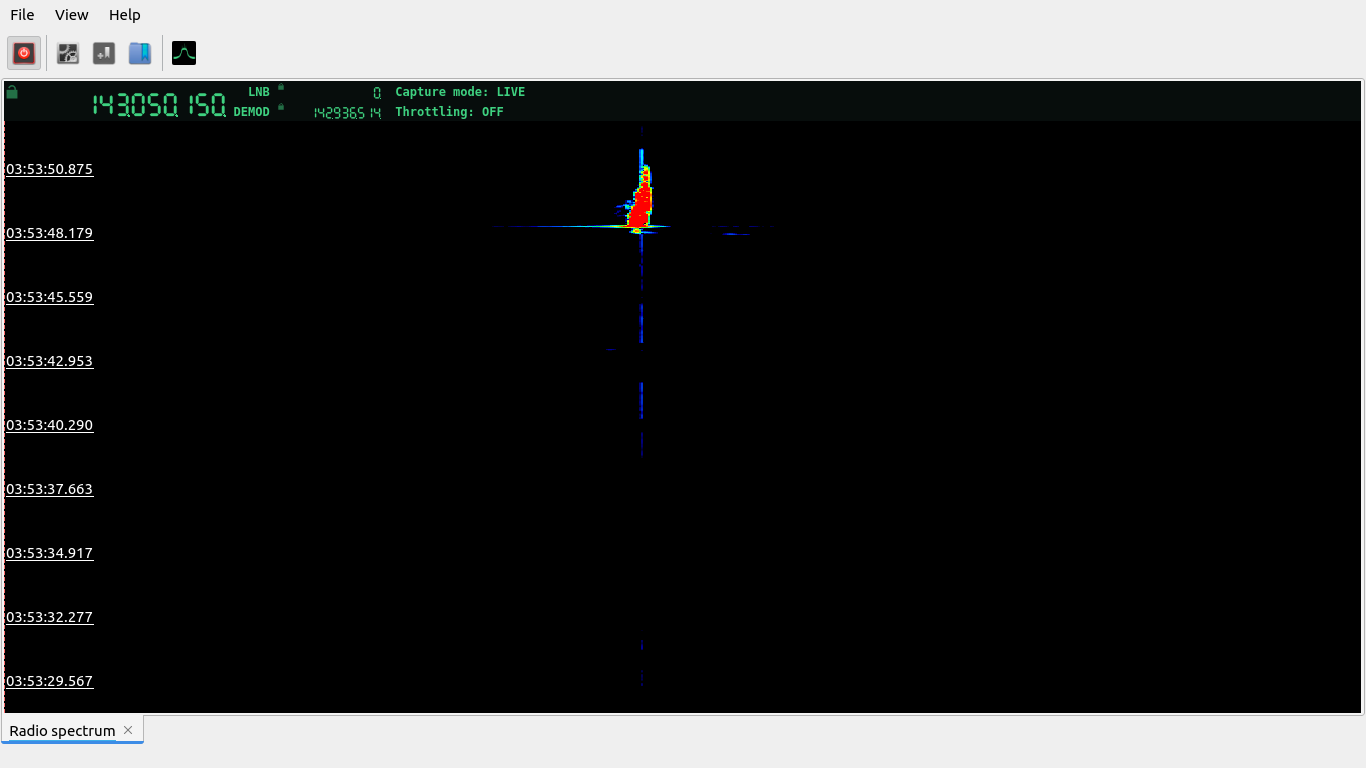Click the demodulator frequency display 142.936.514
1366x768 pixels.
pos(347,113)
